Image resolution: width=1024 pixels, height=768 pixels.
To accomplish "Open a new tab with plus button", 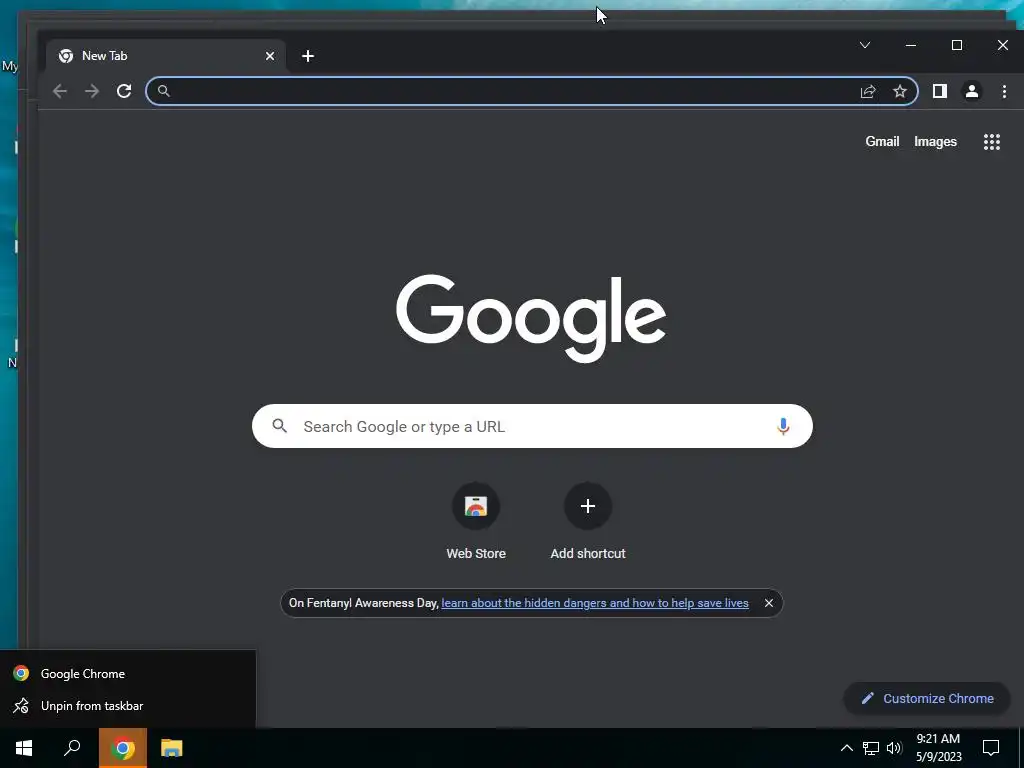I will click(x=308, y=56).
